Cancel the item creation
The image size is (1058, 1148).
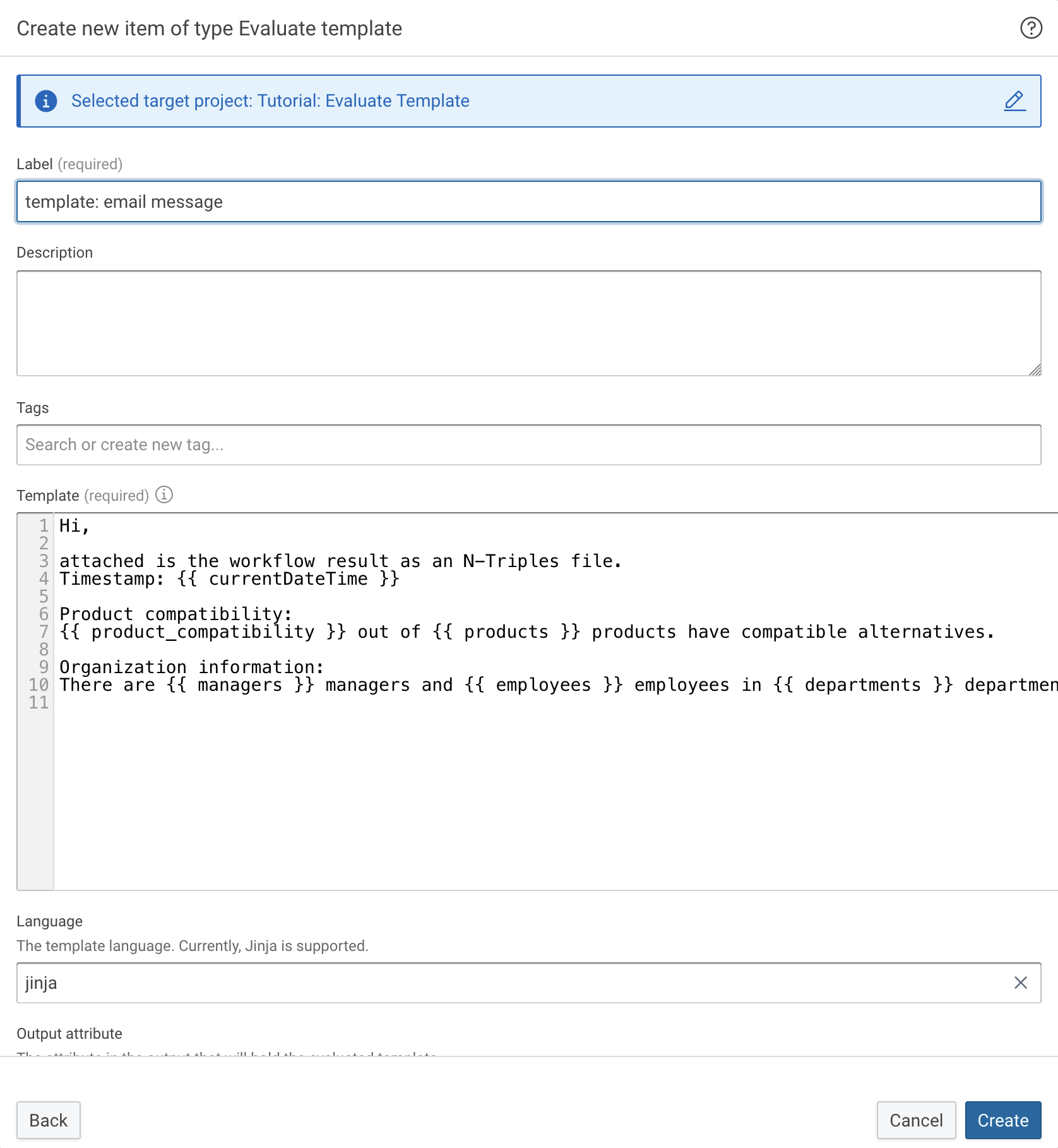tap(916, 1120)
